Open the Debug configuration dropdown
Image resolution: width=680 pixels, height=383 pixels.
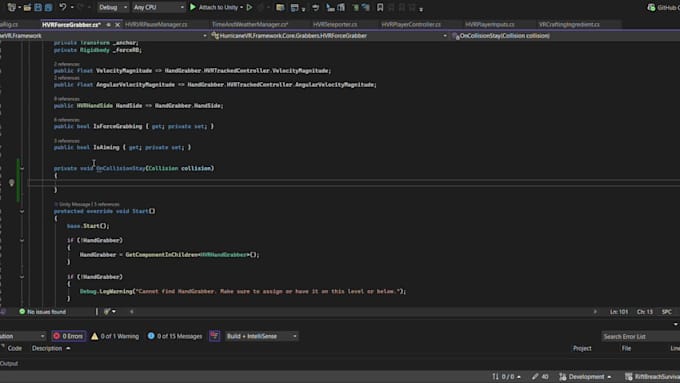click(113, 7)
